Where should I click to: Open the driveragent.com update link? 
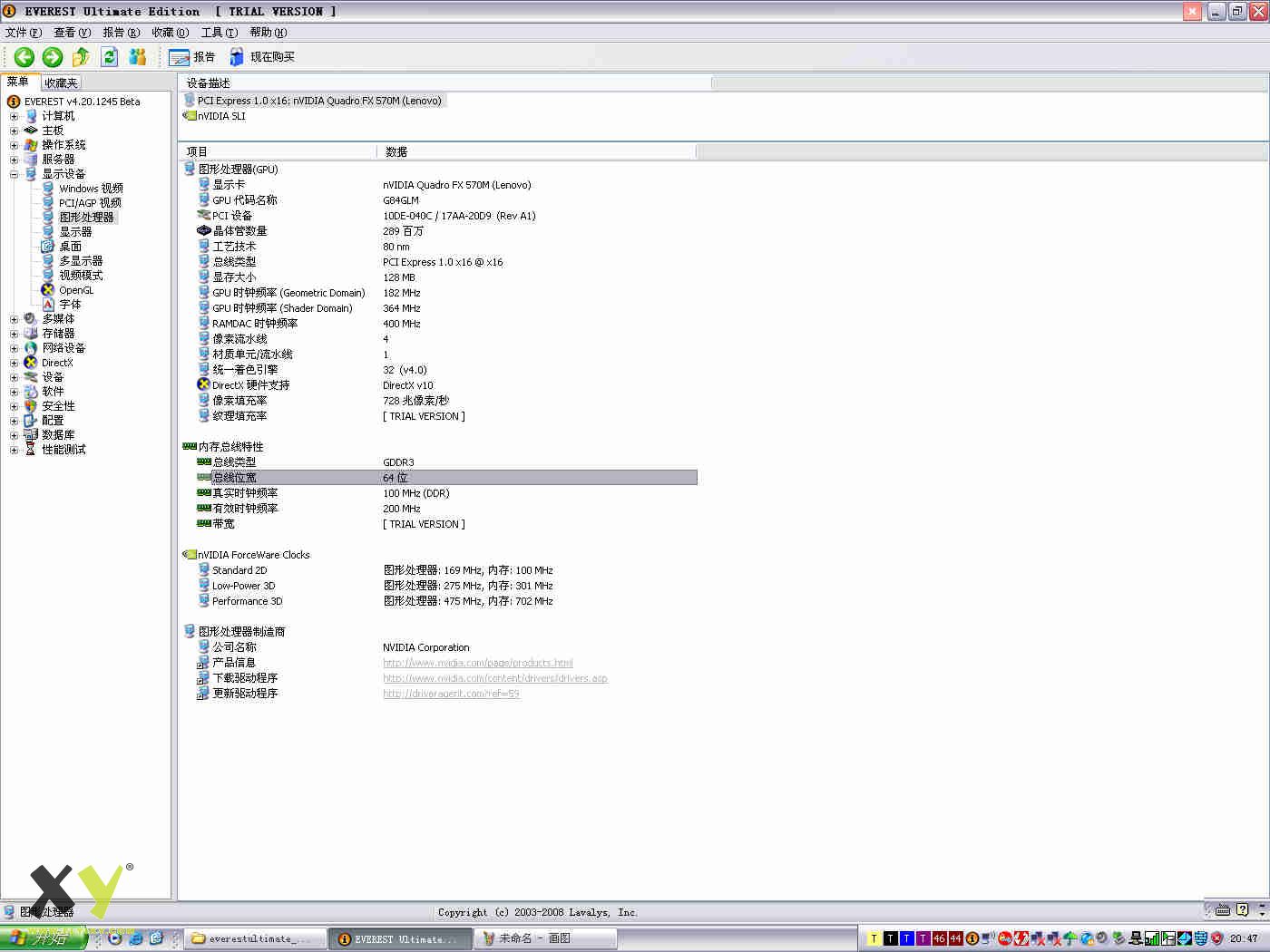click(451, 694)
